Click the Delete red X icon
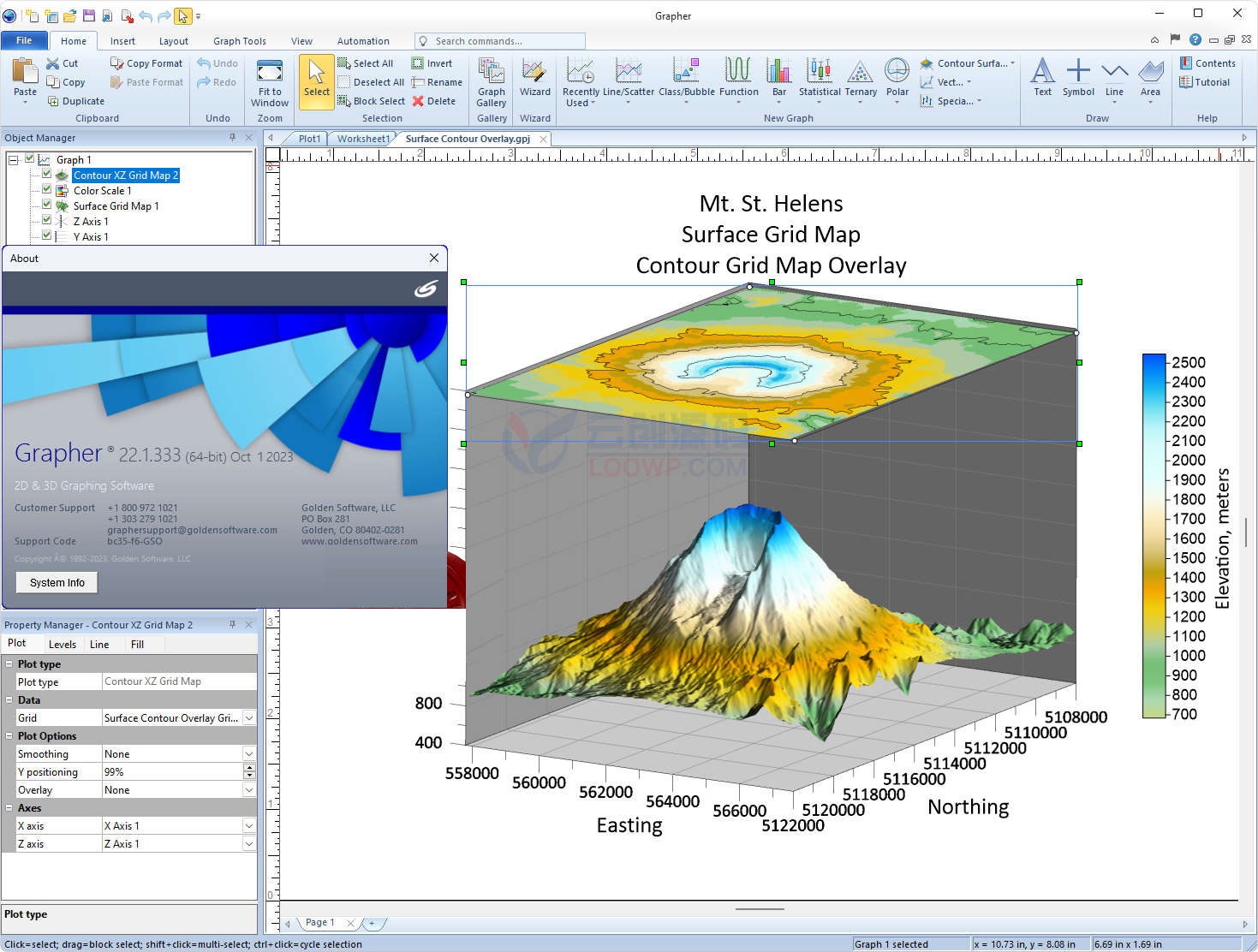The width and height of the screenshot is (1258, 952). coord(418,101)
